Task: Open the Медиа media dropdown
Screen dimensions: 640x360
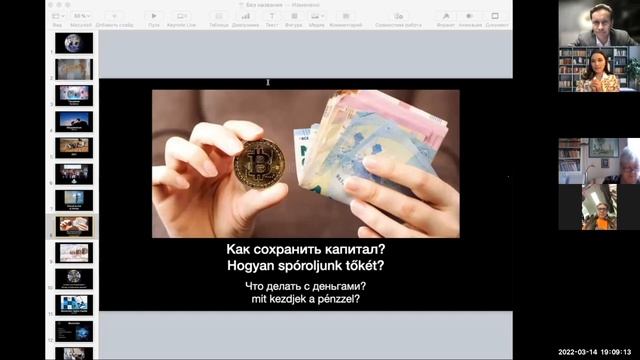Action: click(x=317, y=16)
